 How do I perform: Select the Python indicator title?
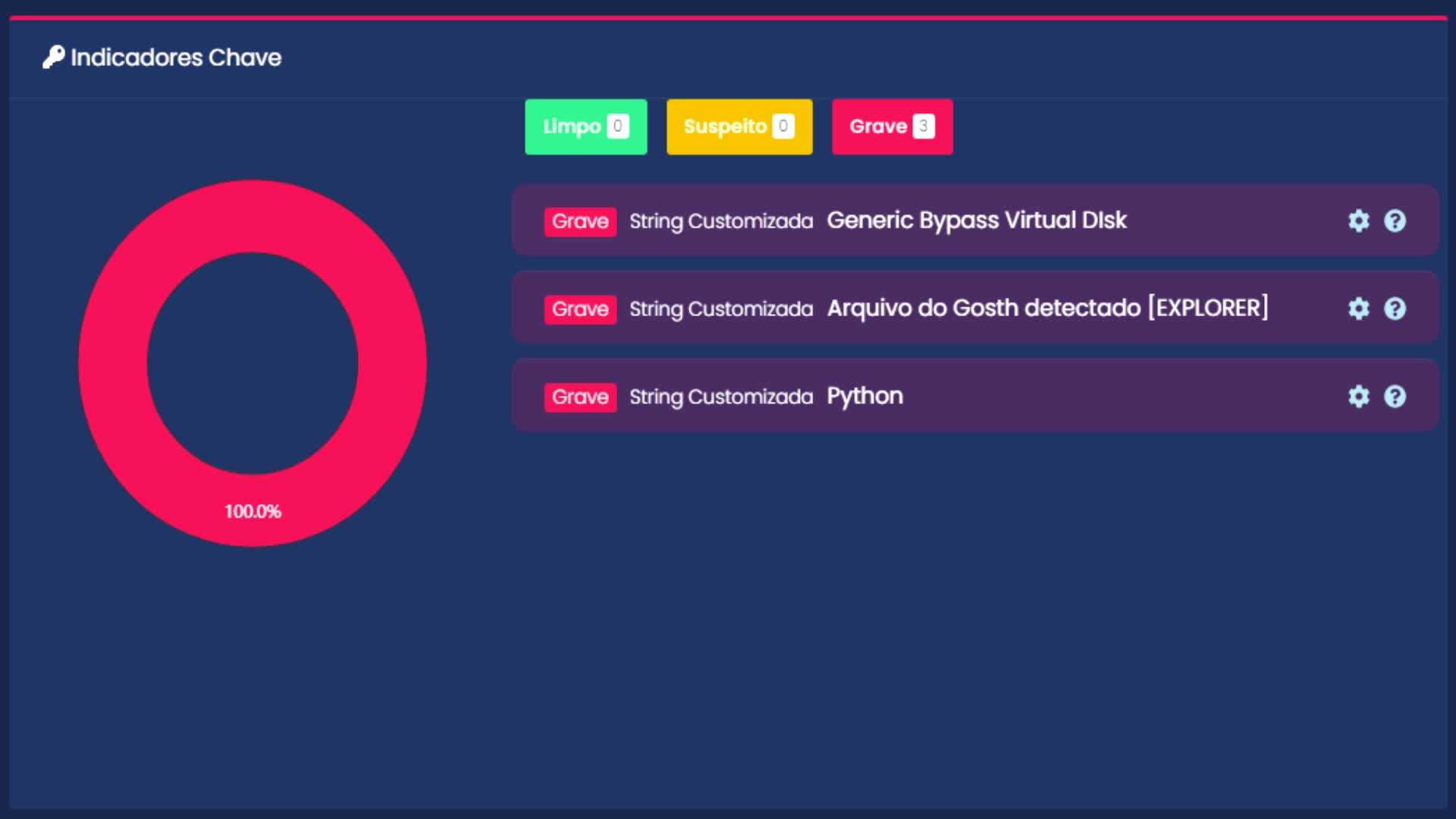click(x=864, y=397)
